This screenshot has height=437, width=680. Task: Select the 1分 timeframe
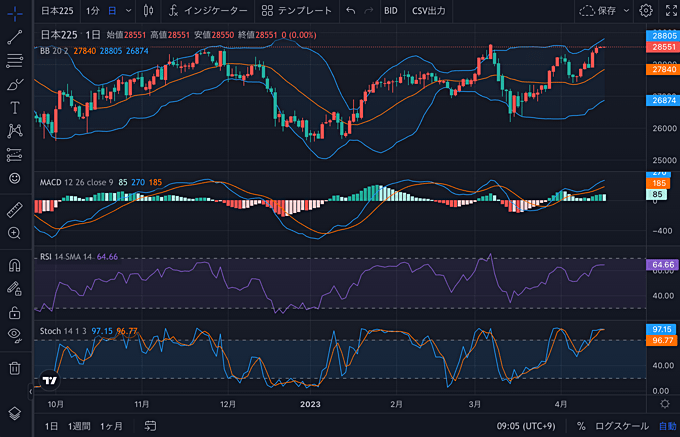click(x=92, y=11)
